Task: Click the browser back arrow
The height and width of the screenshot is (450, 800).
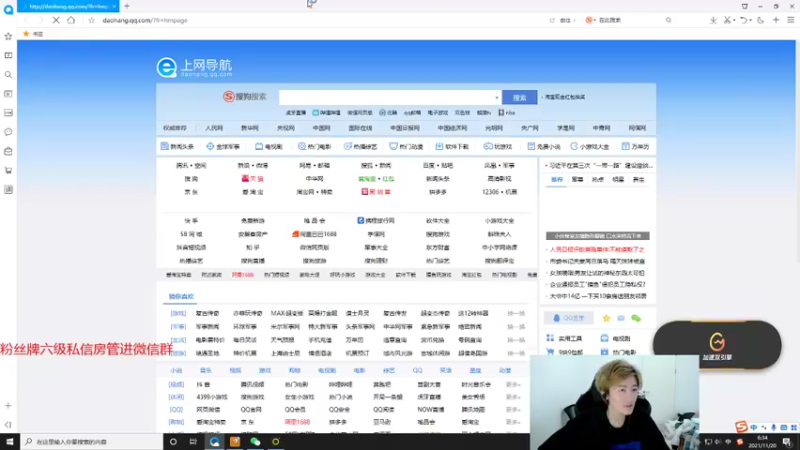Action: tap(27, 20)
